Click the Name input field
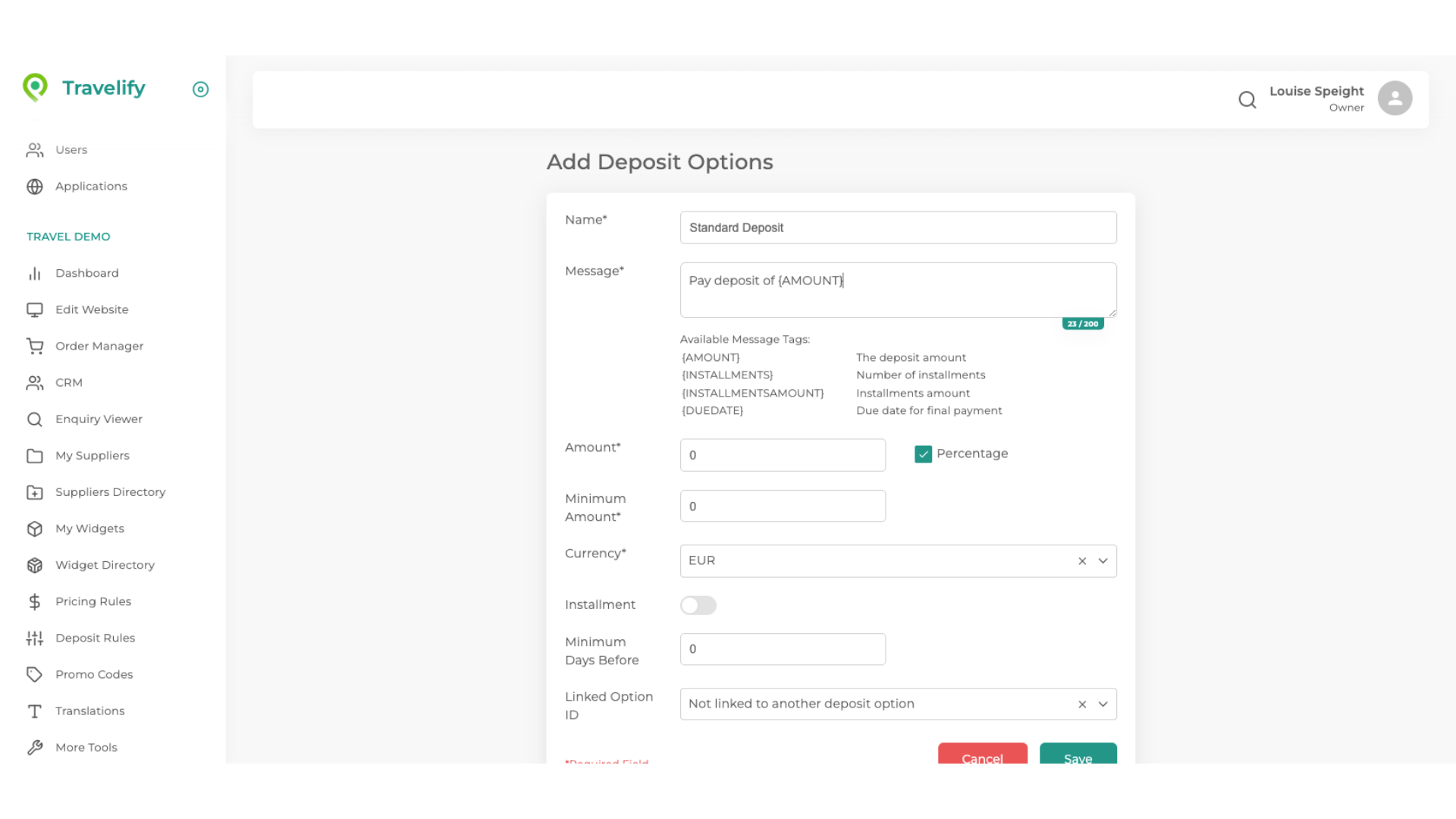Screen dimensions: 1456x819 click(x=898, y=227)
